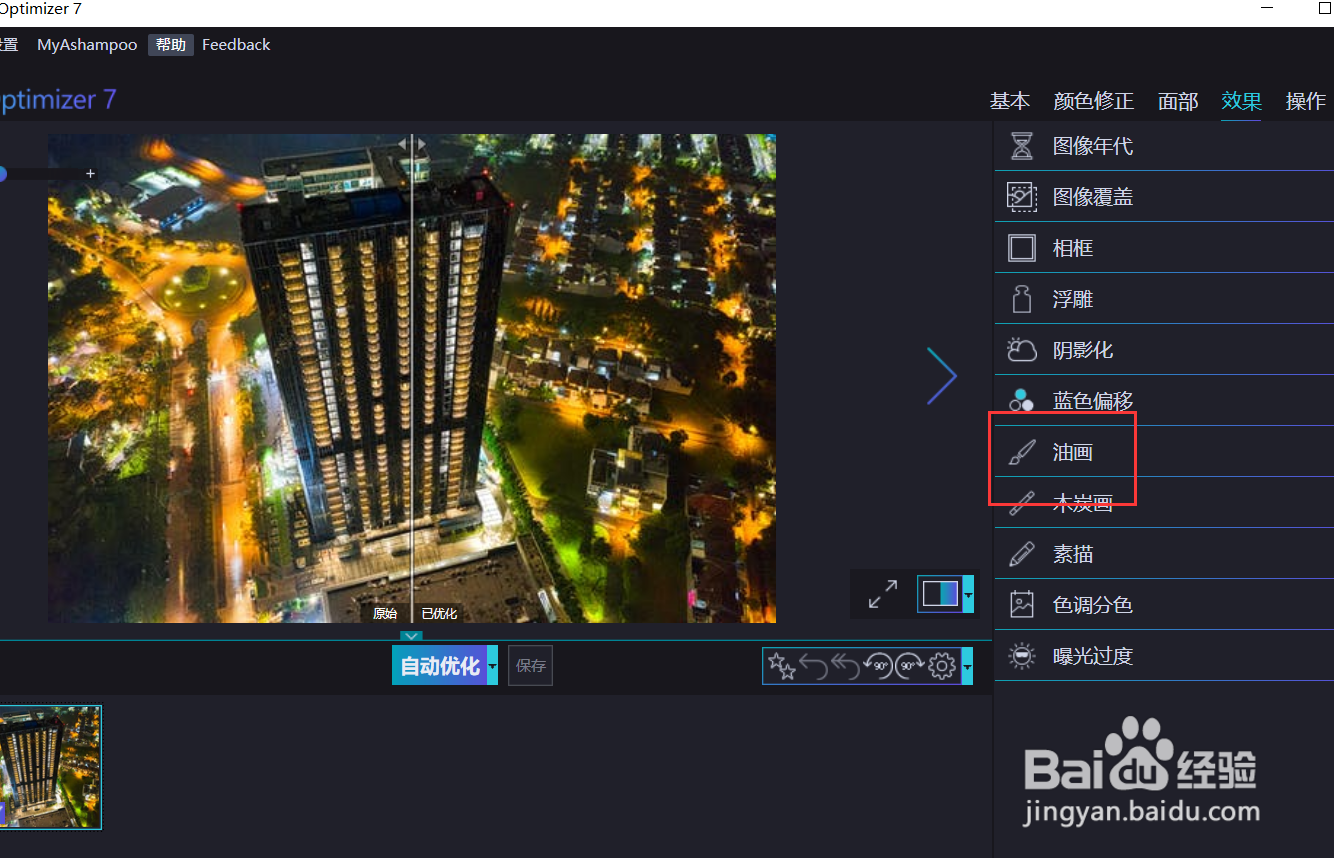The image size is (1334, 858).
Task: Apply the 阴影化 shadow effect
Action: 1074,349
